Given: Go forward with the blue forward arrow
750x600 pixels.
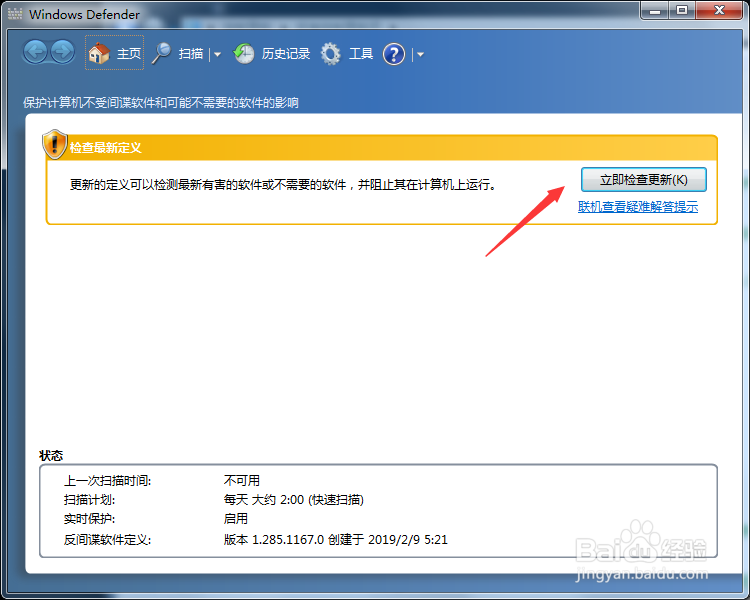Looking at the screenshot, I should tap(63, 52).
